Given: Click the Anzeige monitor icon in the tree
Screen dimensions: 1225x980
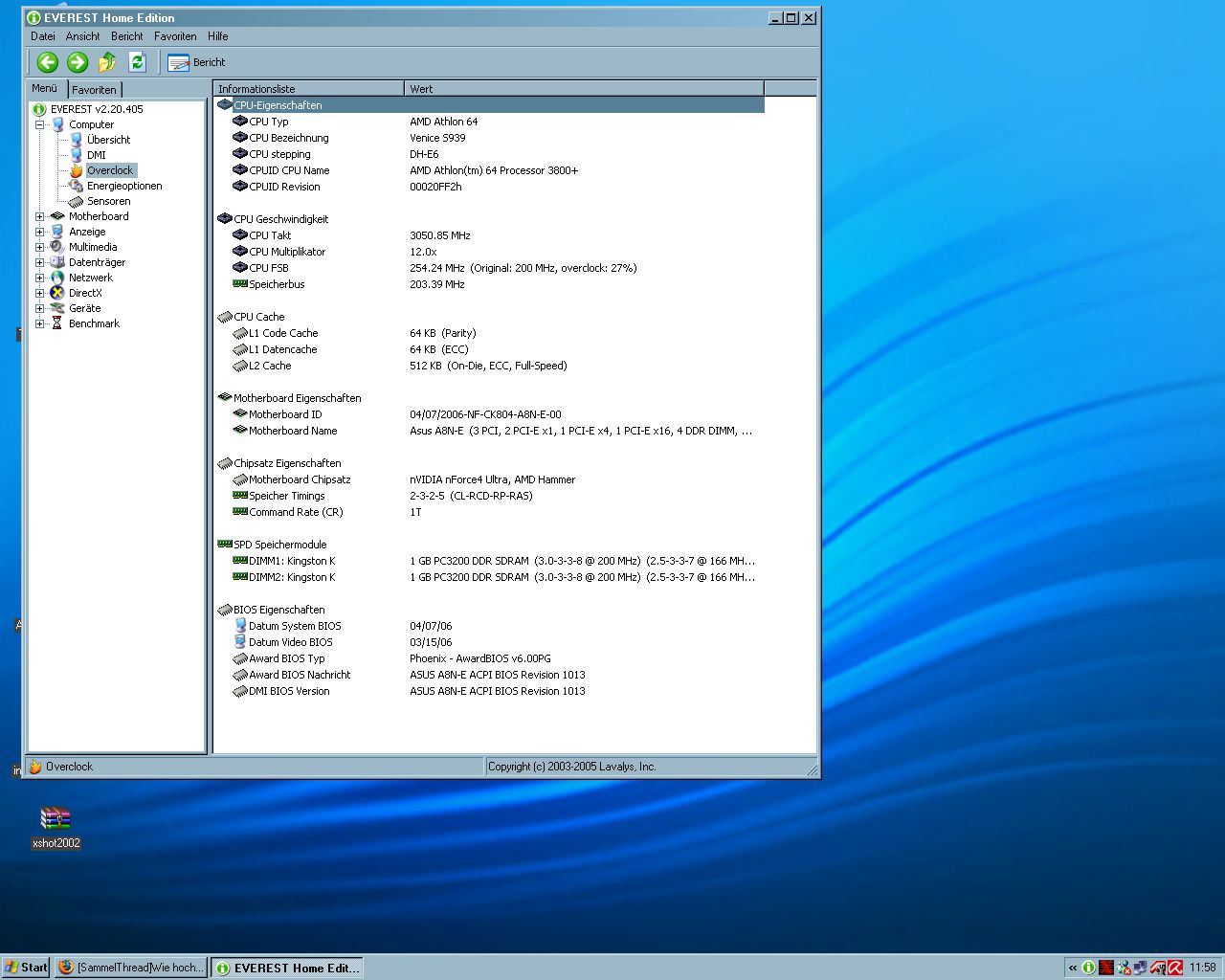Looking at the screenshot, I should 57,232.
